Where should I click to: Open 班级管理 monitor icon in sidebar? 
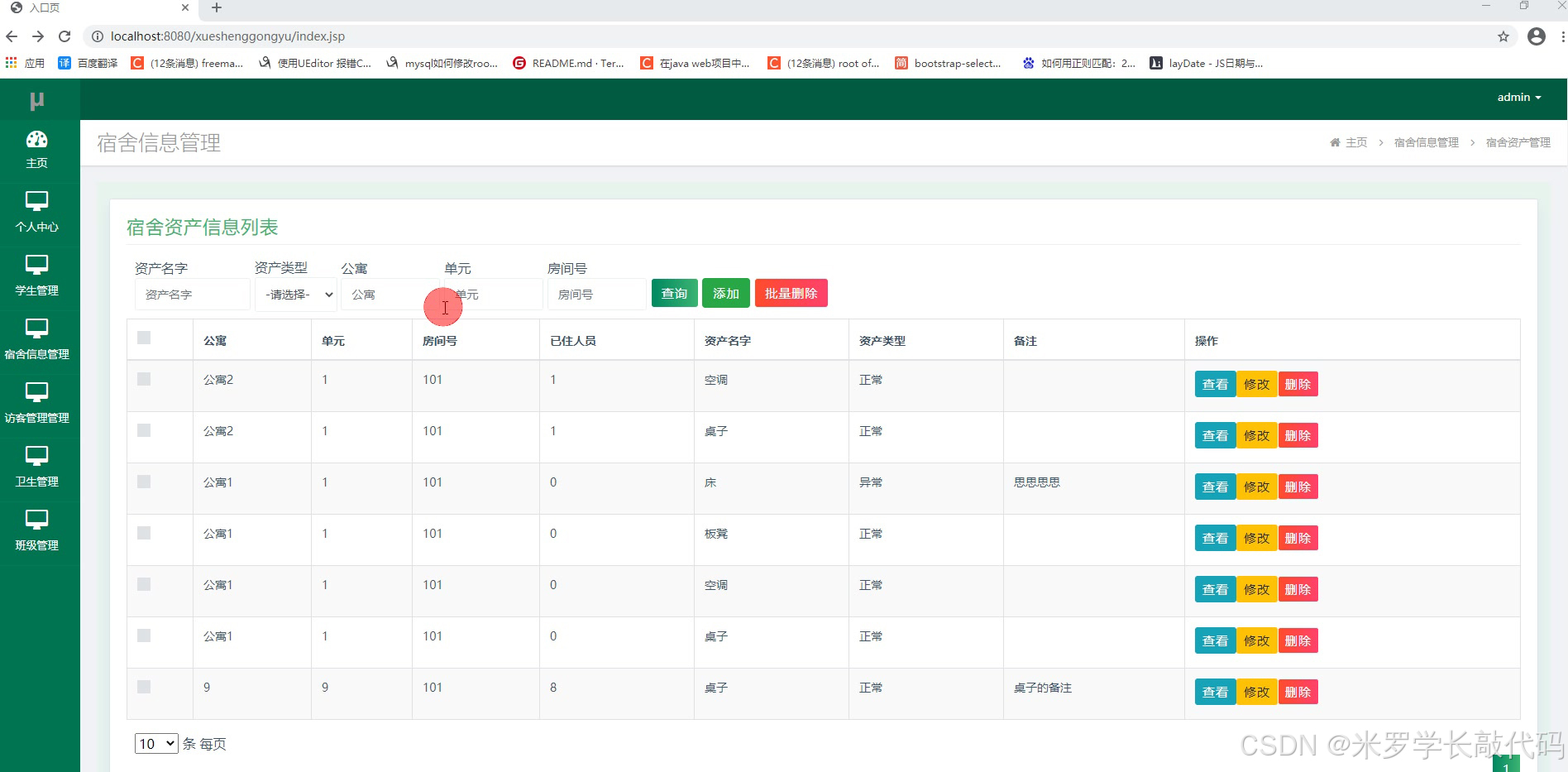point(37,520)
